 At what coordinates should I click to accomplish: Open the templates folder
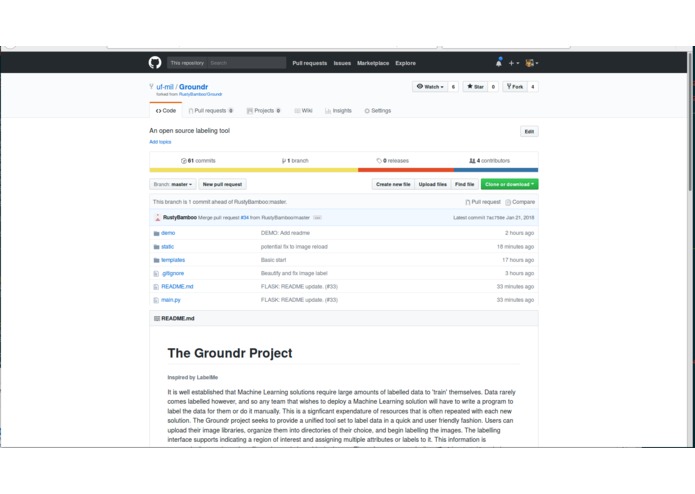pos(173,260)
